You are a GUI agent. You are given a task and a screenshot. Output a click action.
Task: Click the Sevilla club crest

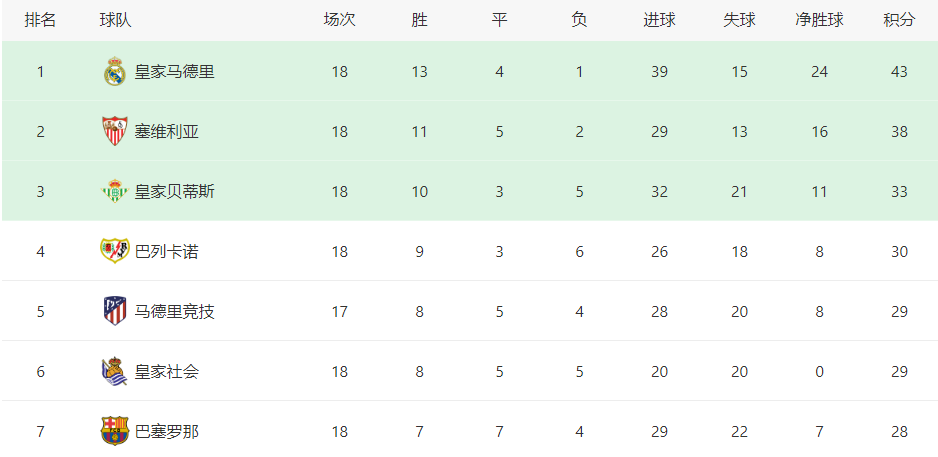[x=114, y=132]
